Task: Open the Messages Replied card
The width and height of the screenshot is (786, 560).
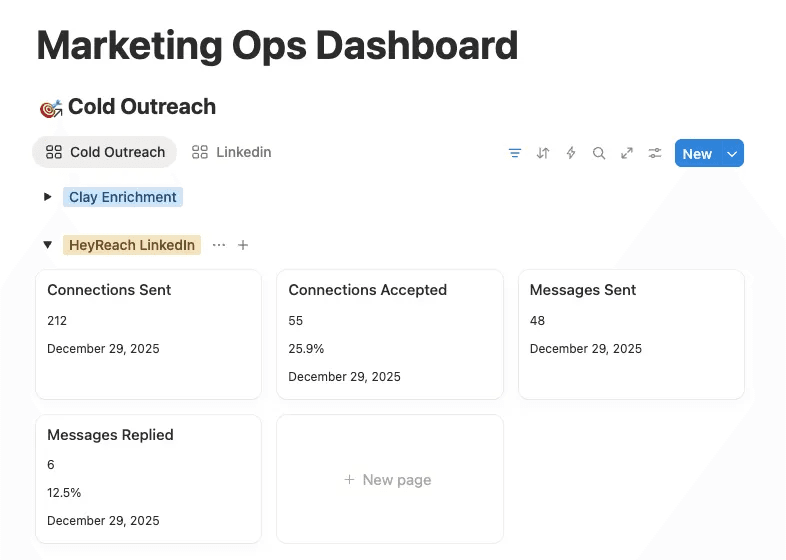Action: [x=148, y=479]
